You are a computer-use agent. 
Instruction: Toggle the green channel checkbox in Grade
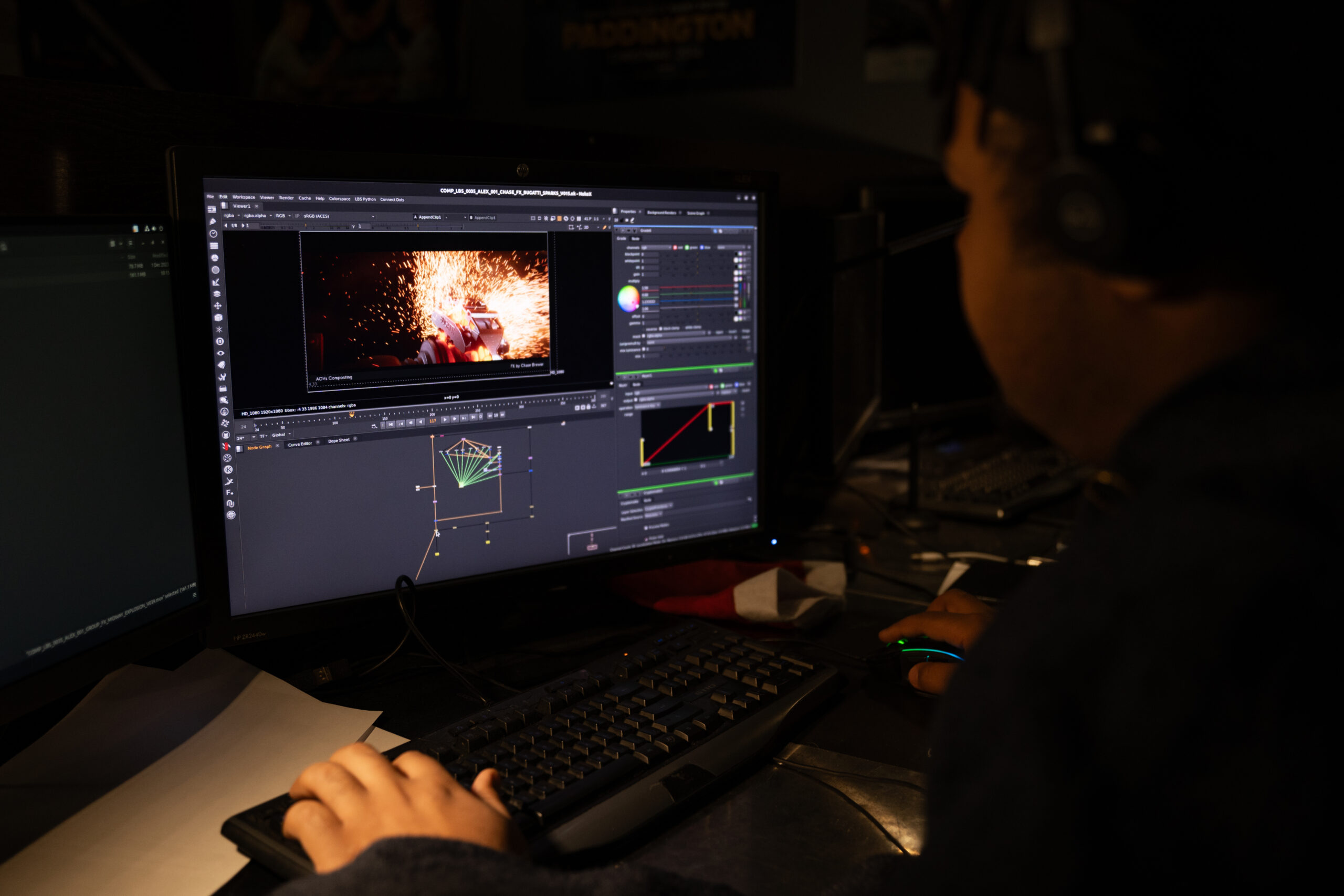pos(687,247)
